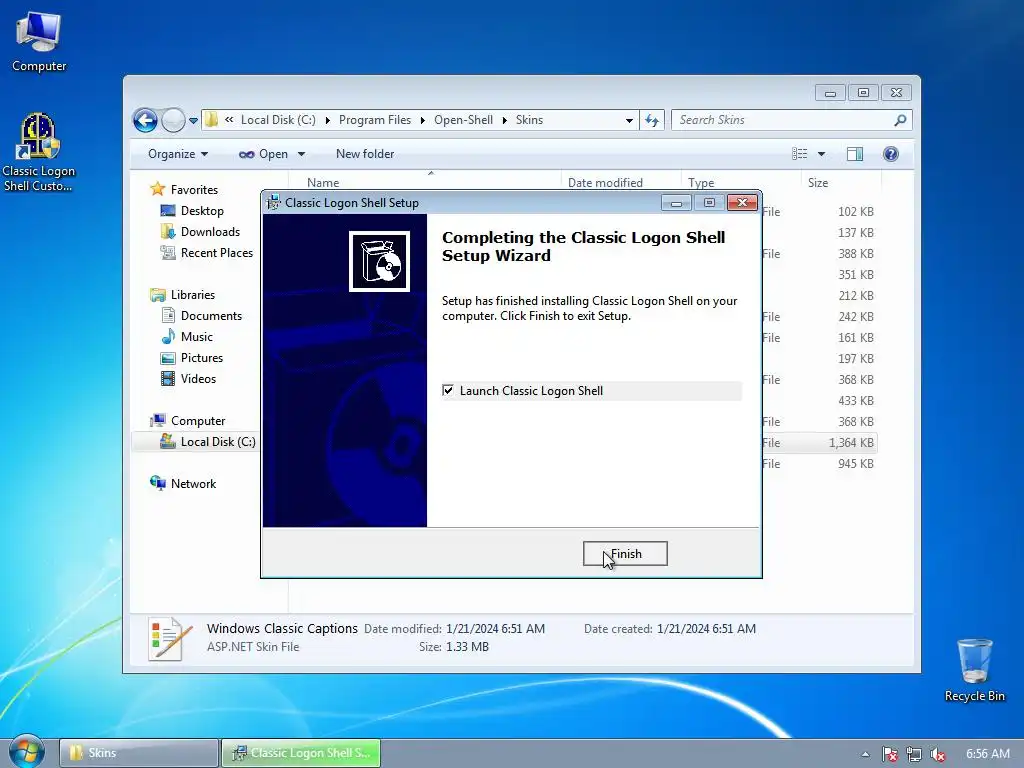Open Explorer help question mark icon
The width and height of the screenshot is (1024, 768).
coord(890,154)
